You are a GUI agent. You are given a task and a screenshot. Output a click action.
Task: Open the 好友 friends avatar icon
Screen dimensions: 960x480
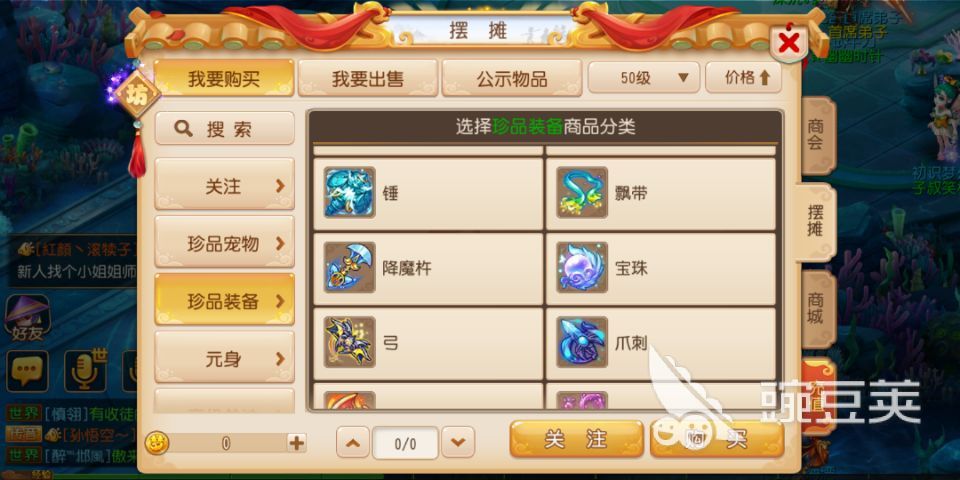[27, 317]
